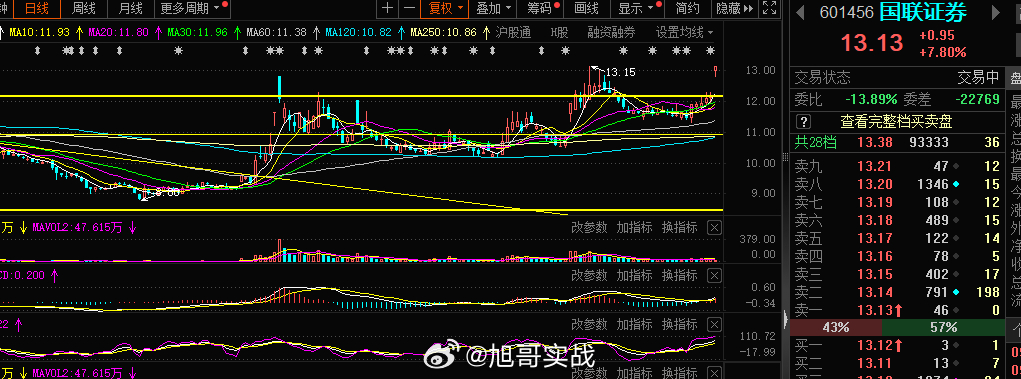Click 改参数 in the volume panel
This screenshot has height=379, width=1021.
coord(589,227)
